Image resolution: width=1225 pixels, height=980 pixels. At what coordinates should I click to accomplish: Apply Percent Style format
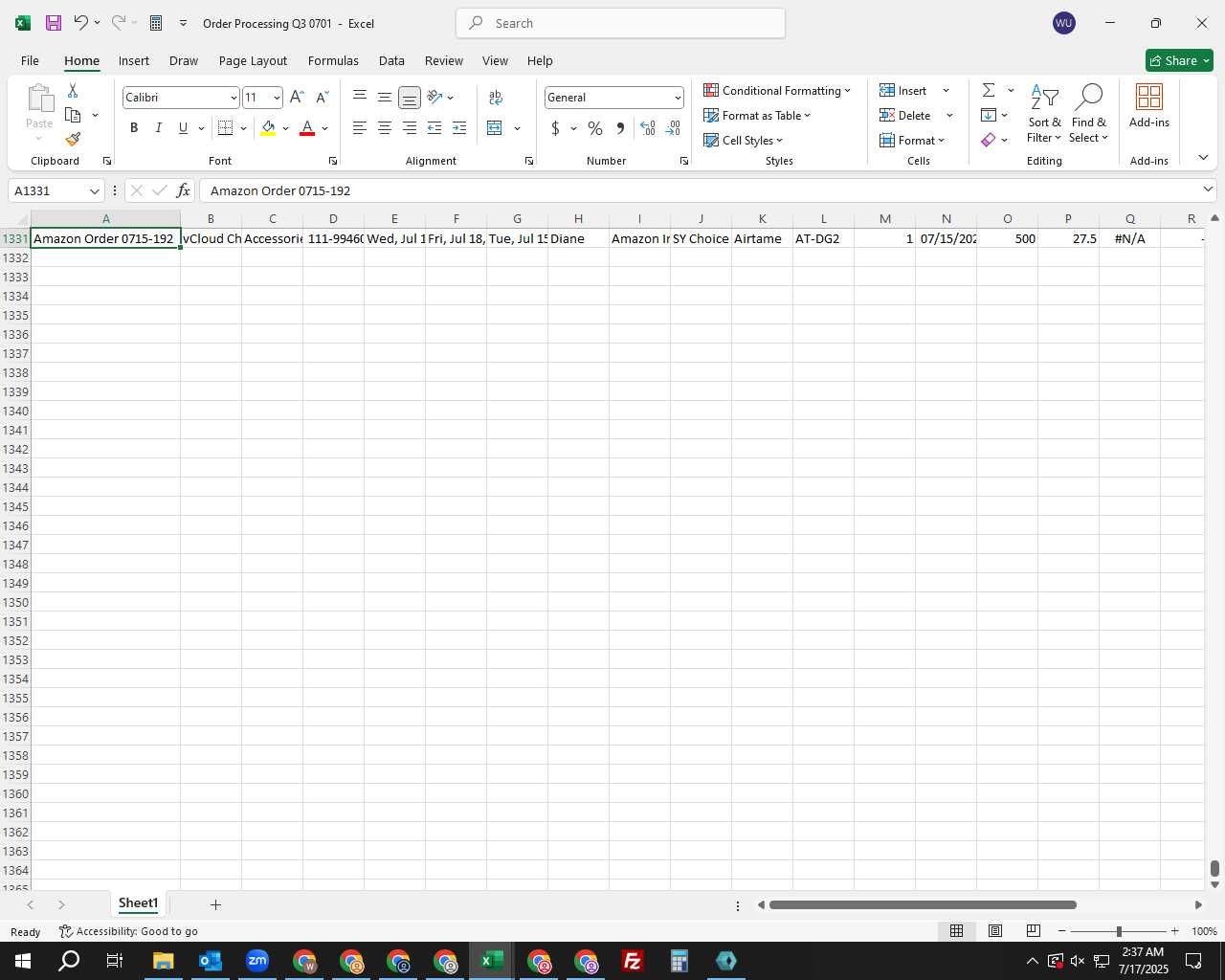point(595,128)
